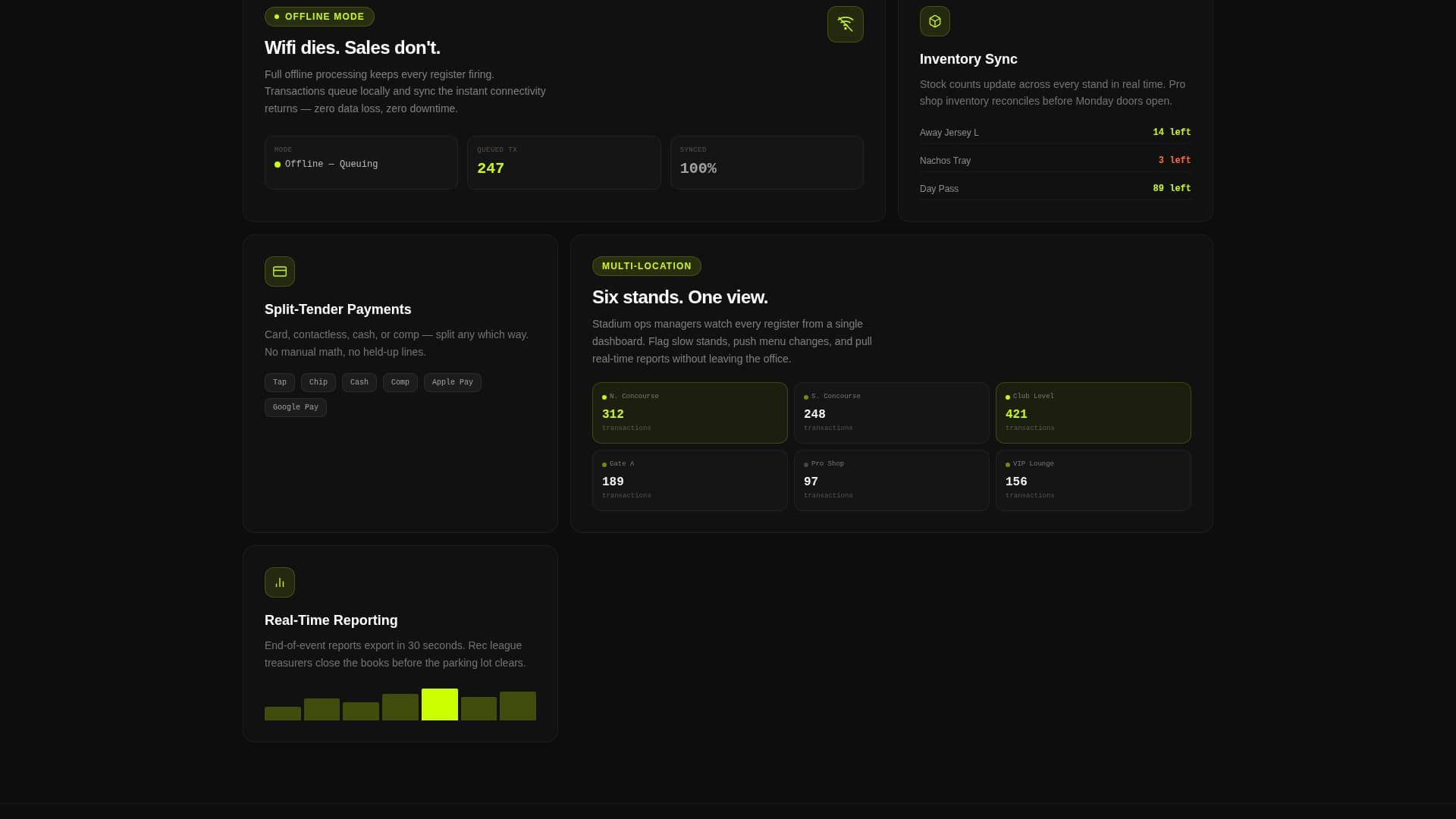
Task: Open the Gate A stand card
Action: coord(690,481)
